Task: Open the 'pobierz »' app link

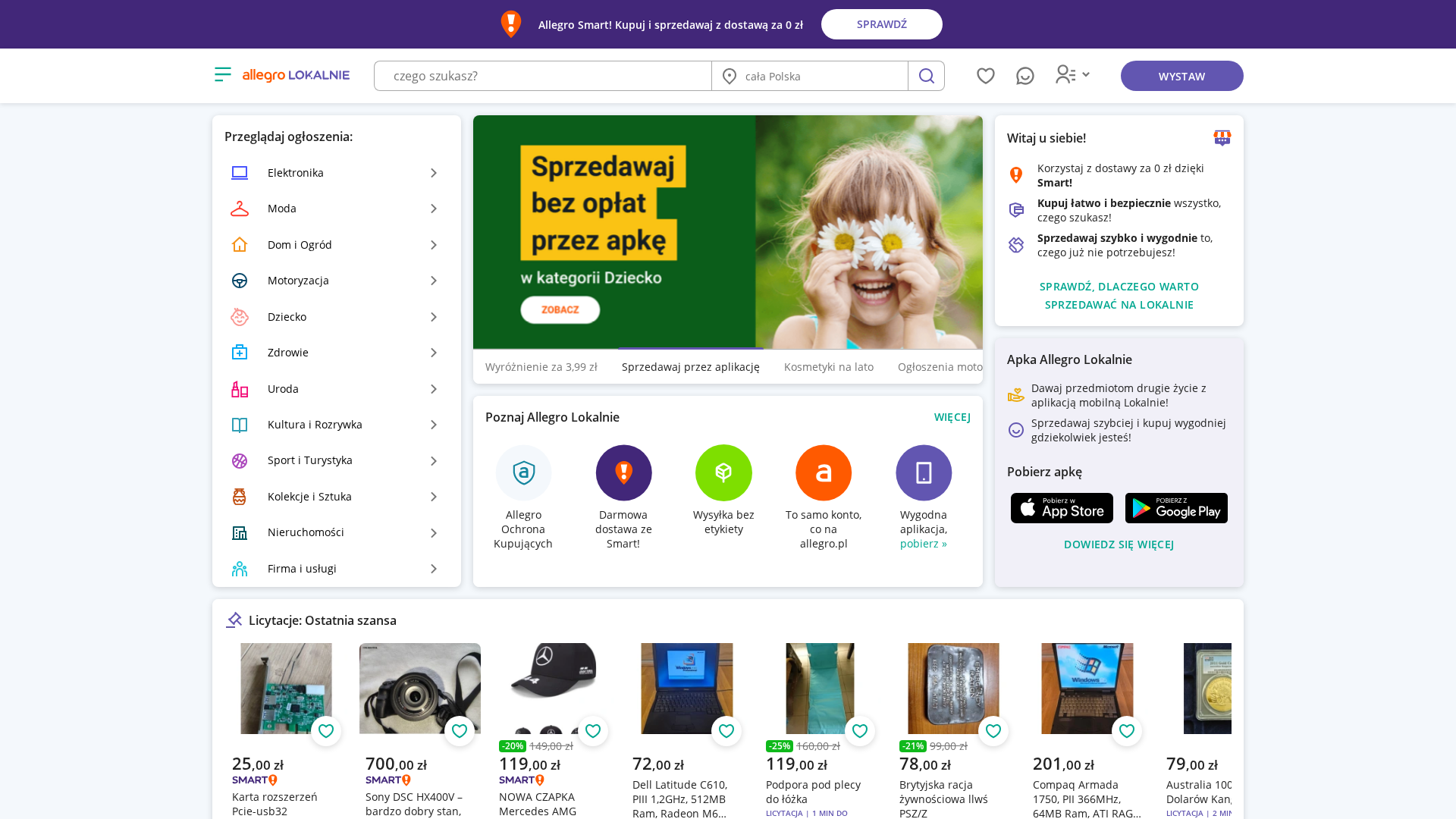Action: (924, 544)
